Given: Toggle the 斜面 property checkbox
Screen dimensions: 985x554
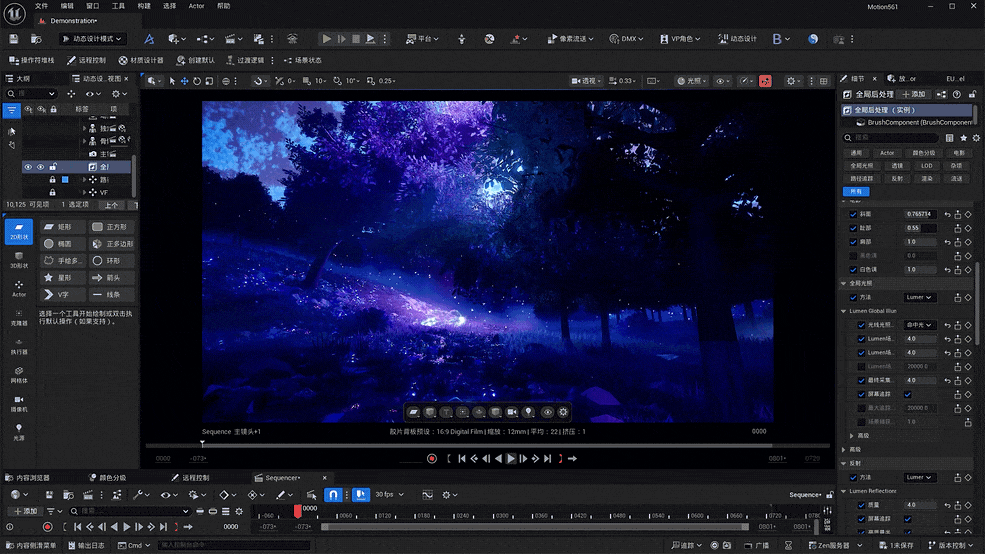Looking at the screenshot, I should (853, 214).
